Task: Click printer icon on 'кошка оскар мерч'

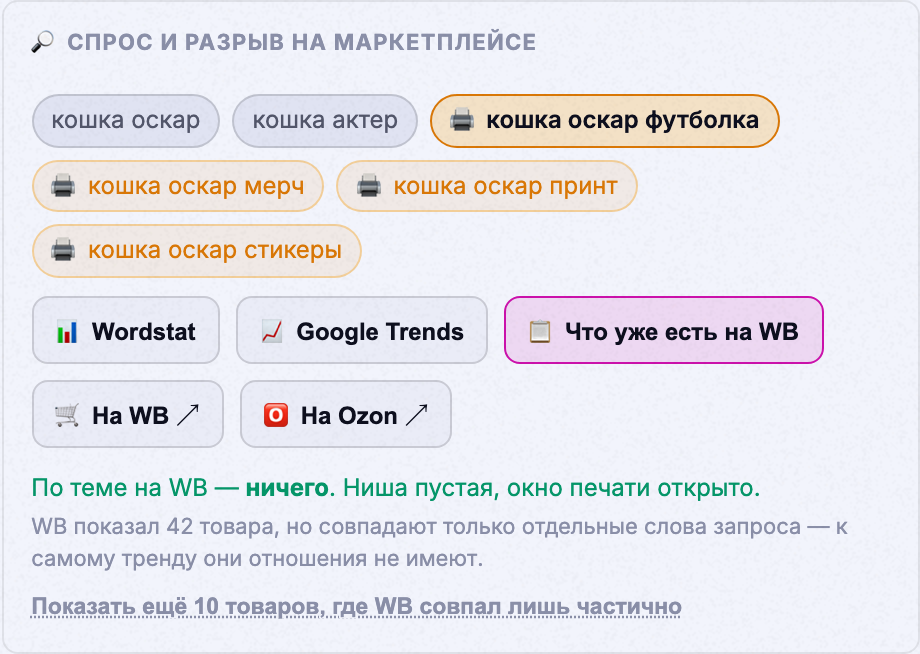Action: [63, 186]
